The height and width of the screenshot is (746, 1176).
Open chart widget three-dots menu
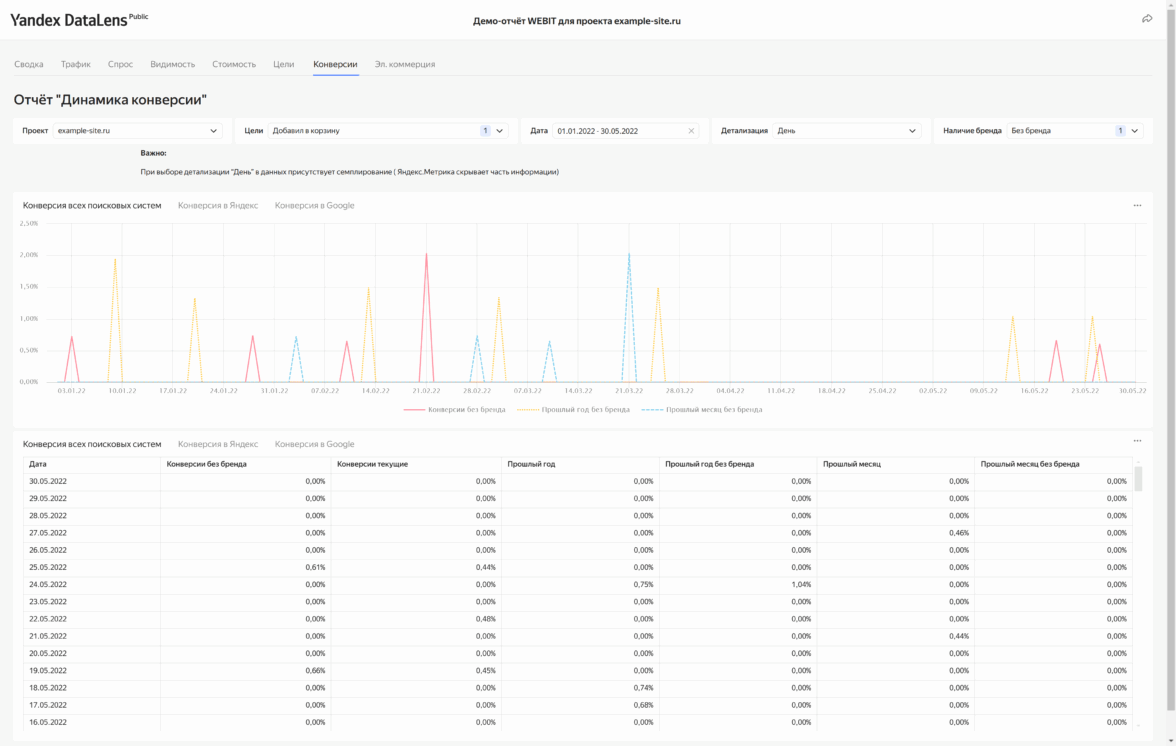tap(1137, 205)
